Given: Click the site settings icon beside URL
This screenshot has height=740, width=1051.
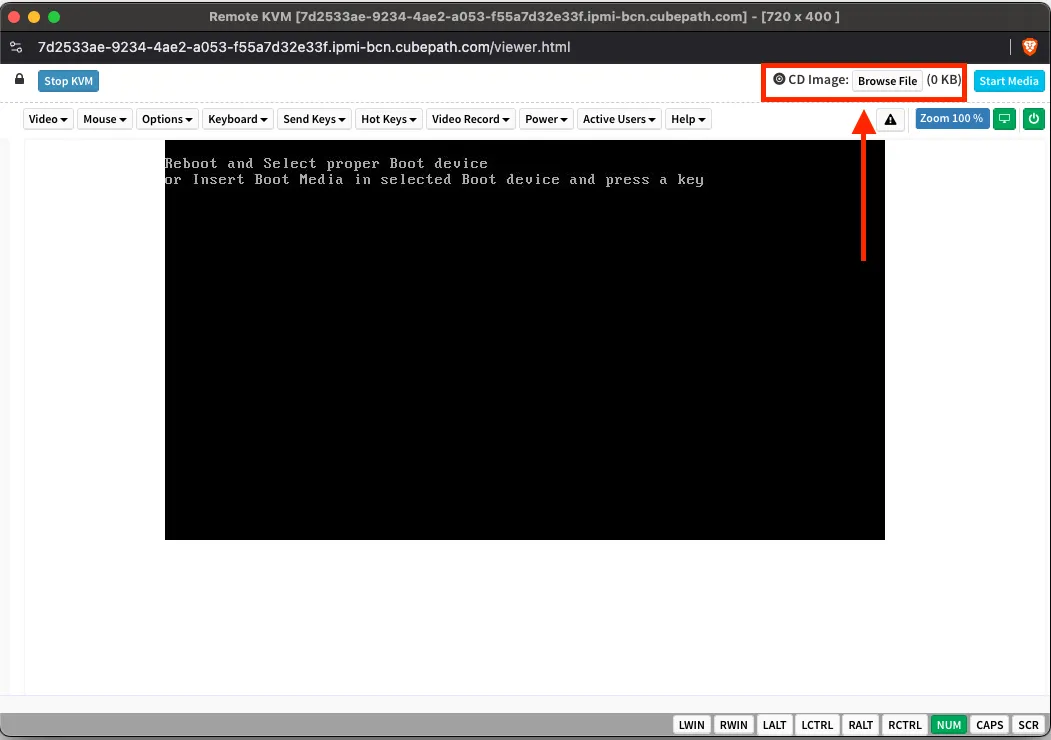Looking at the screenshot, I should tap(16, 47).
